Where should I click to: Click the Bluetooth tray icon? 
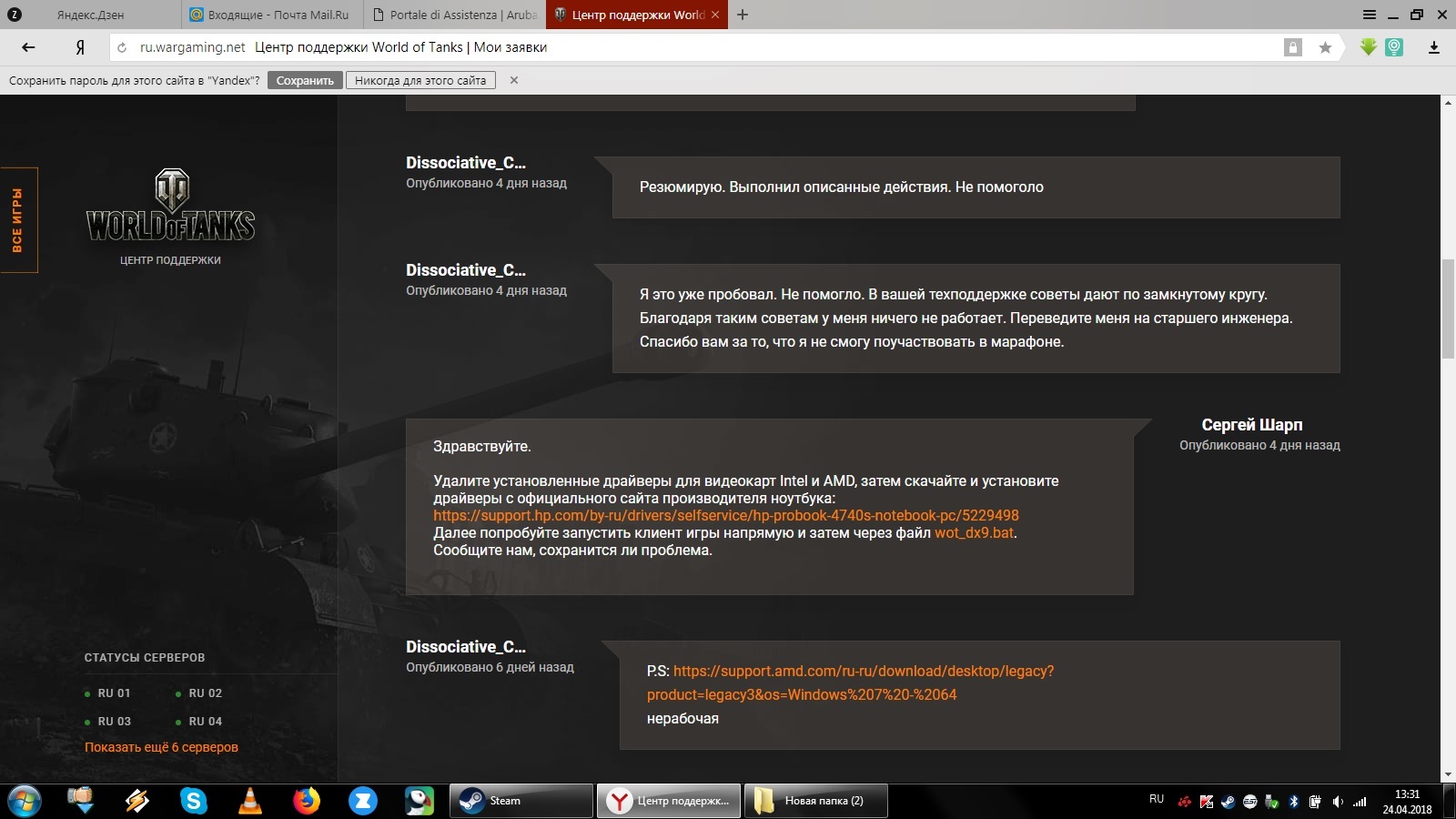tap(1294, 802)
